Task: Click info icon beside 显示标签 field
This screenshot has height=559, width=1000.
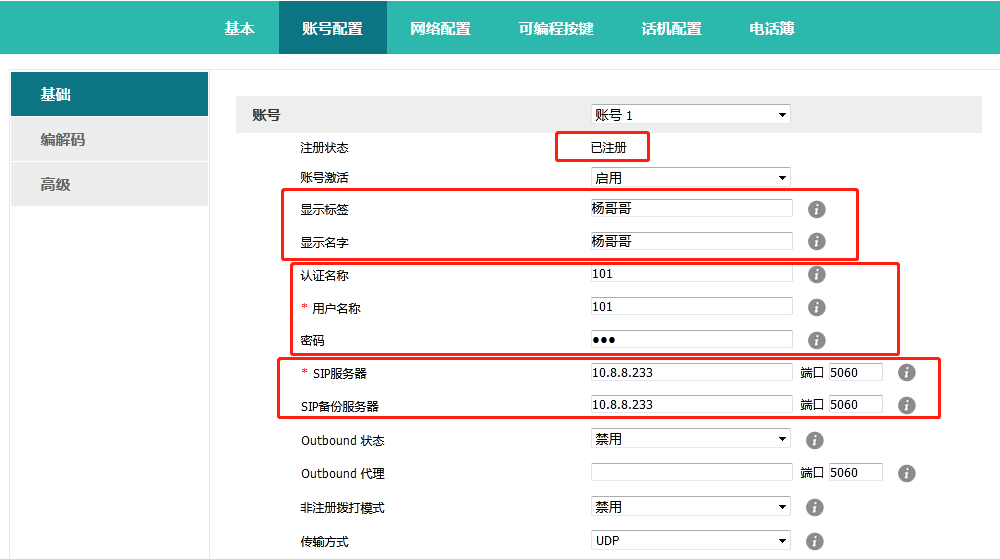Action: 816,209
